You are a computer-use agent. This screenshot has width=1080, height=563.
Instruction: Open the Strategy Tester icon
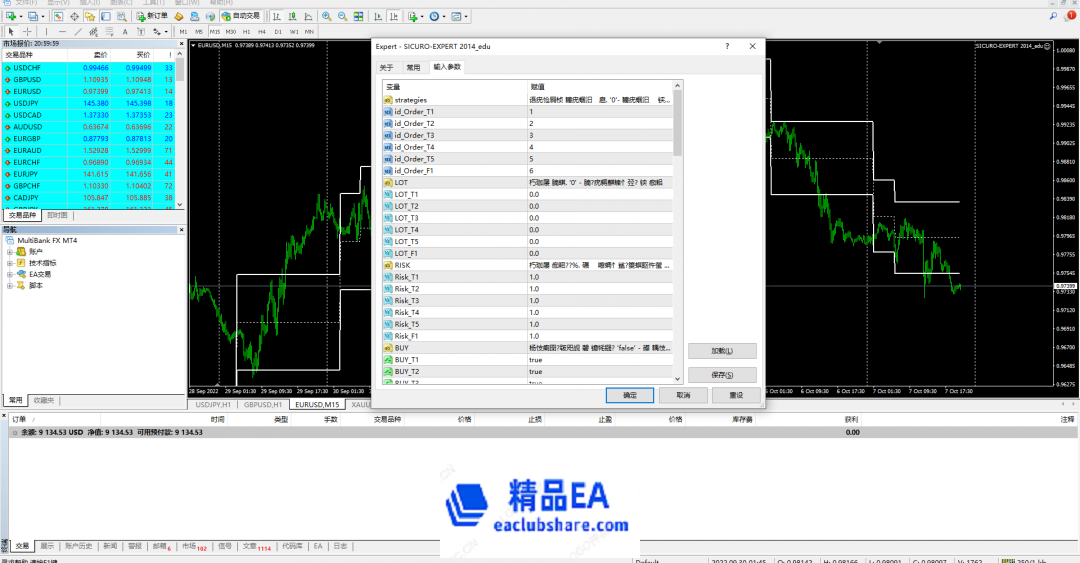click(122, 16)
